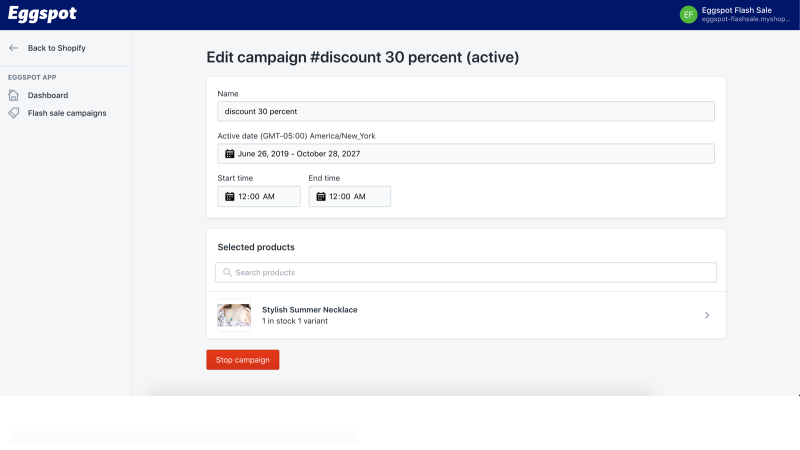Focus the Search products field
The width and height of the screenshot is (800, 450).
[466, 272]
